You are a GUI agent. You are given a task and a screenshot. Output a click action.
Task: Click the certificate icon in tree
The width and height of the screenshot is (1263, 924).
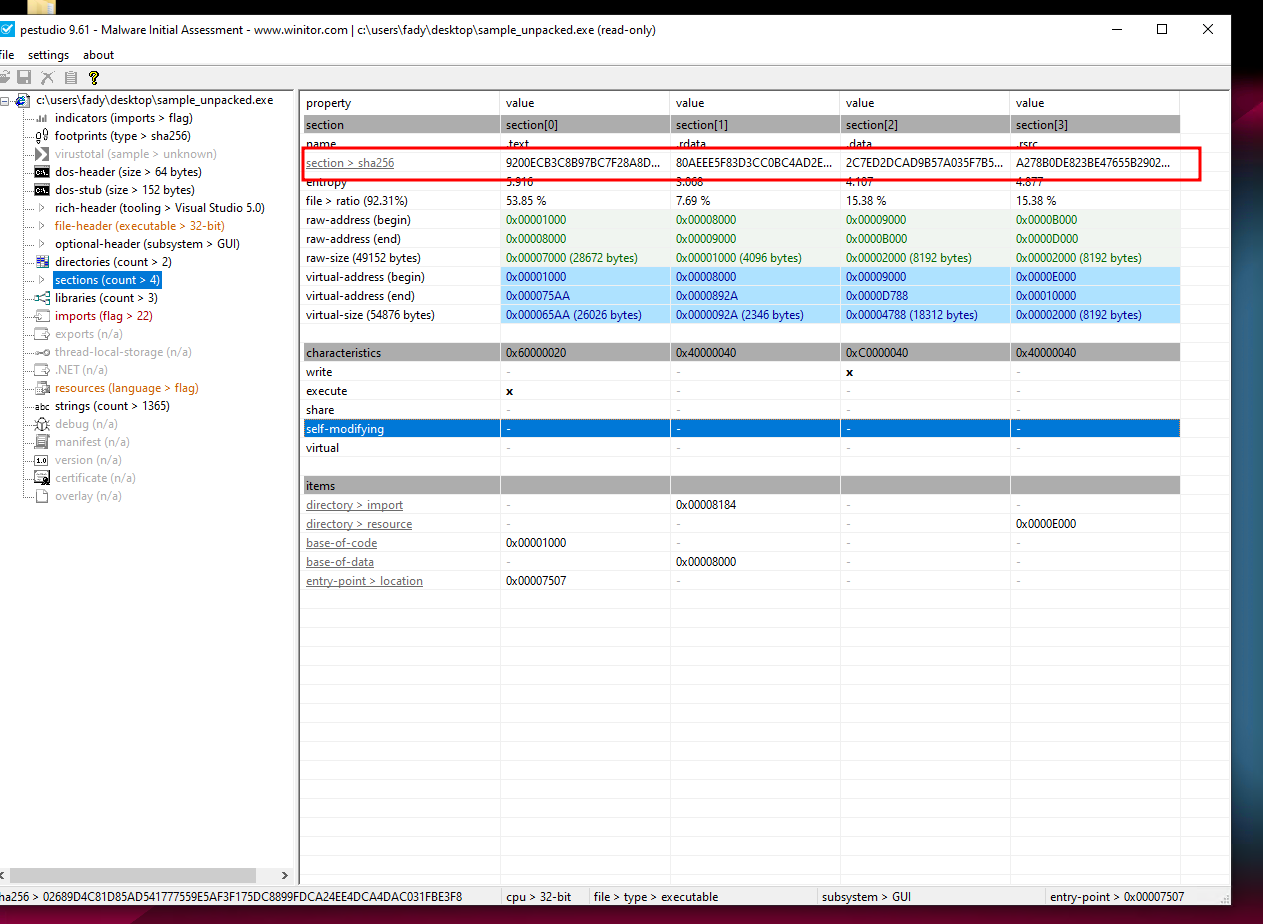click(x=42, y=478)
